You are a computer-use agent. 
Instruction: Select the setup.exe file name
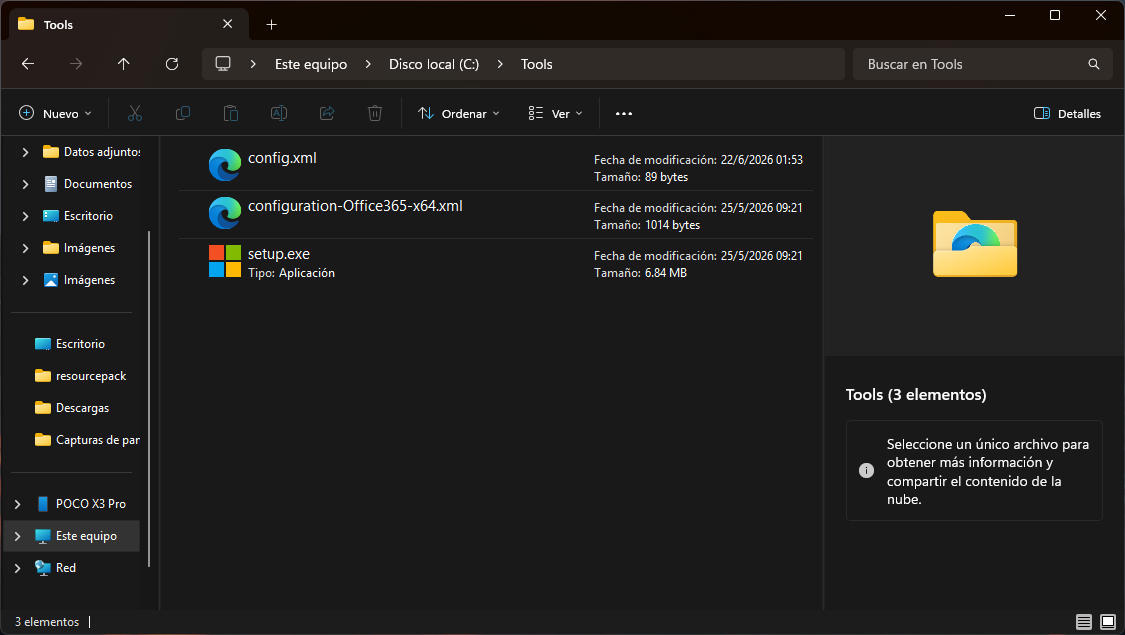(x=278, y=254)
